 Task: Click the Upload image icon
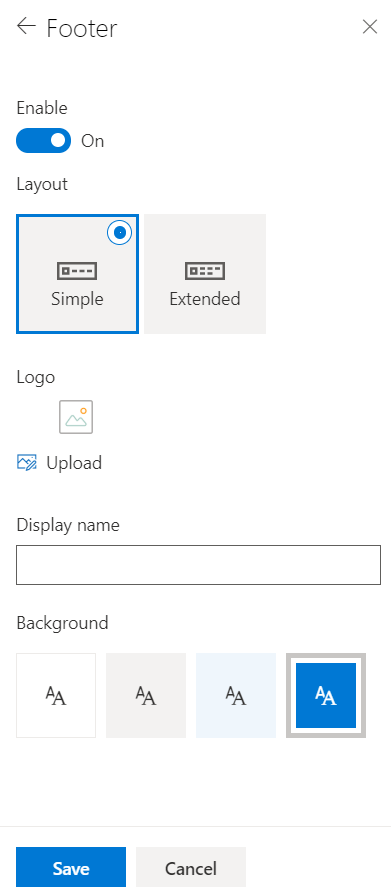(x=27, y=462)
